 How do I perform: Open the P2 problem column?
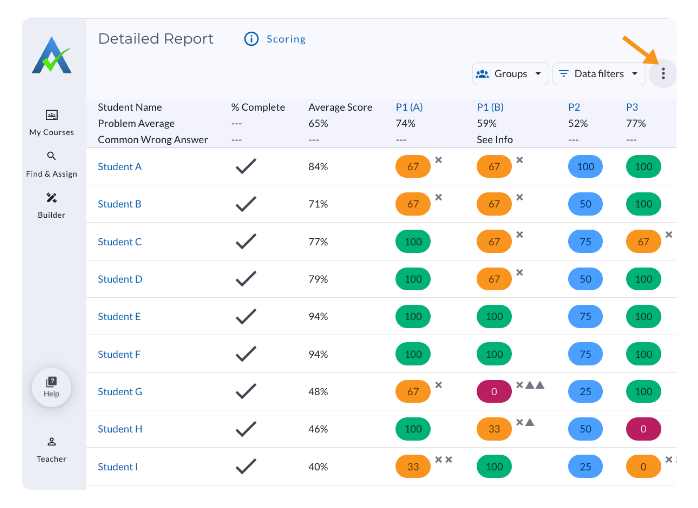tap(574, 107)
